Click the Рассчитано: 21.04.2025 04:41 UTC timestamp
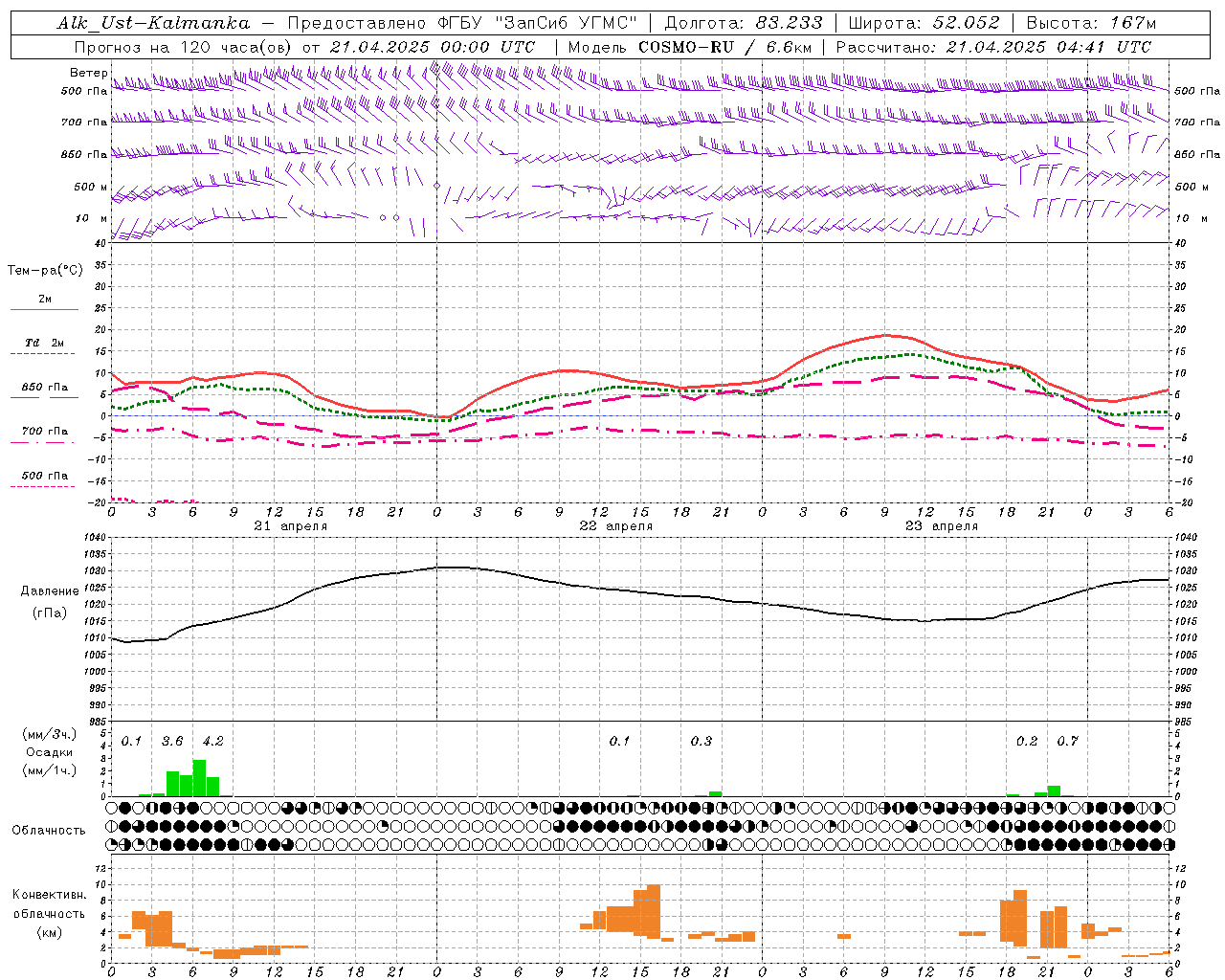 pyautogui.click(x=993, y=47)
